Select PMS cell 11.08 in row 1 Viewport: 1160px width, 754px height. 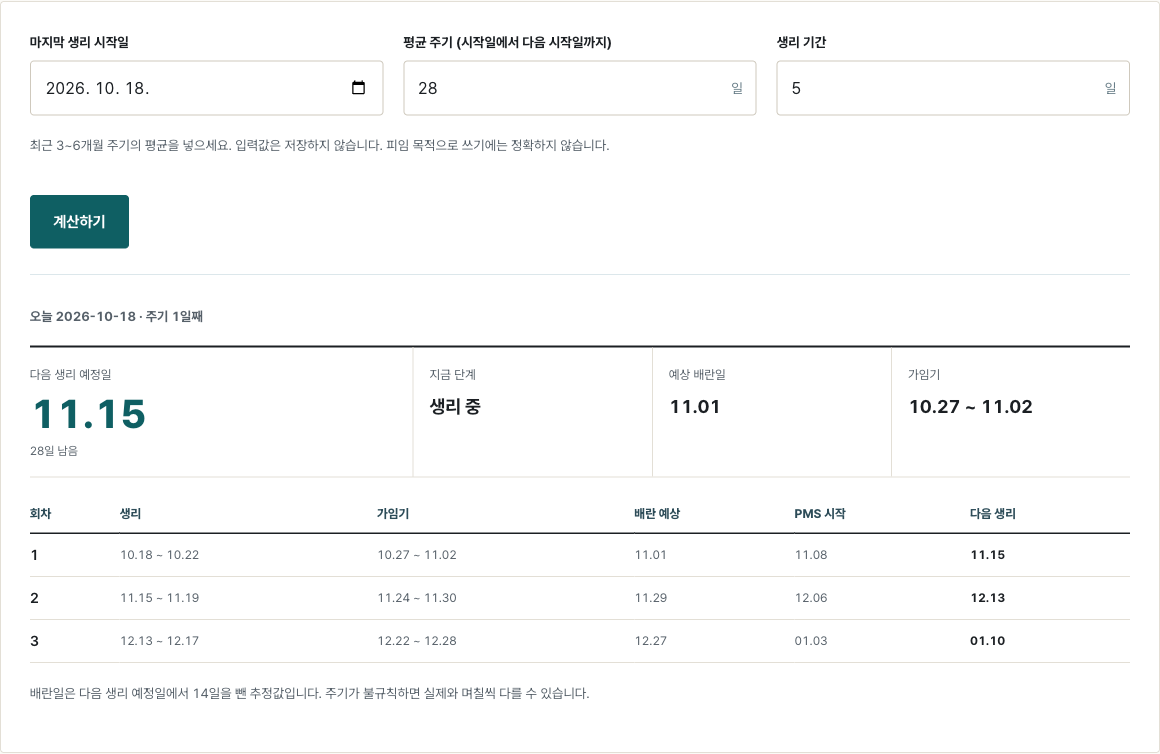tap(811, 555)
